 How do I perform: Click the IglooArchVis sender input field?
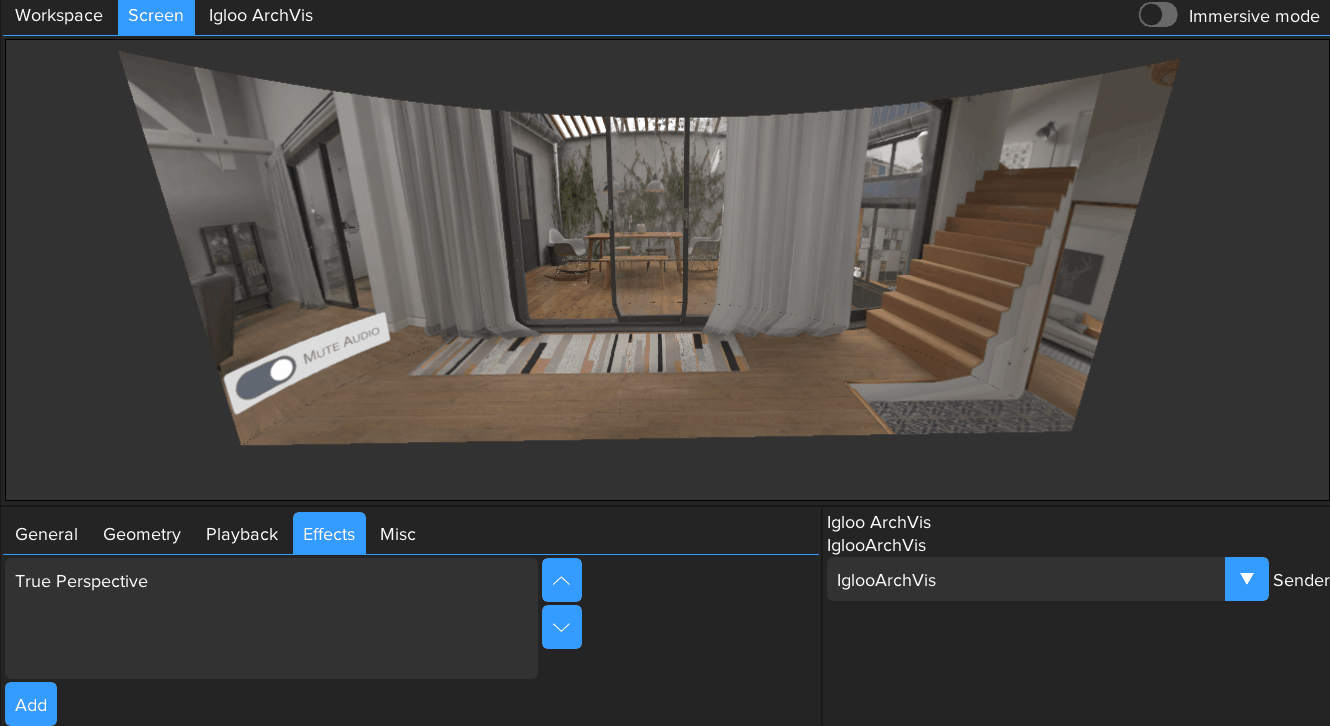pos(1025,579)
